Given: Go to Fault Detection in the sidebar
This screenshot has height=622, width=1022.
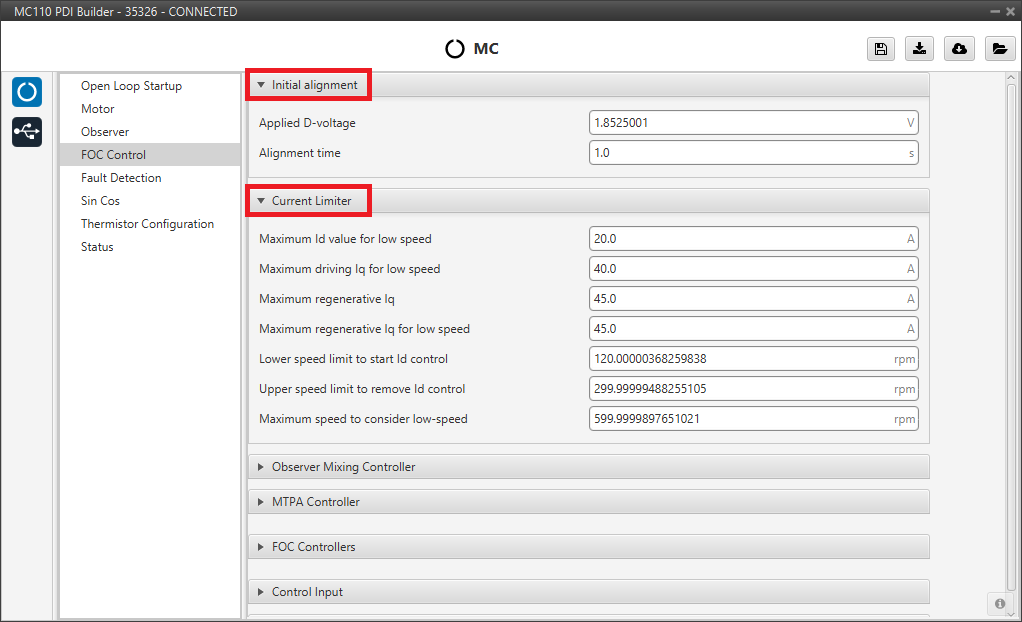Looking at the screenshot, I should tap(121, 178).
